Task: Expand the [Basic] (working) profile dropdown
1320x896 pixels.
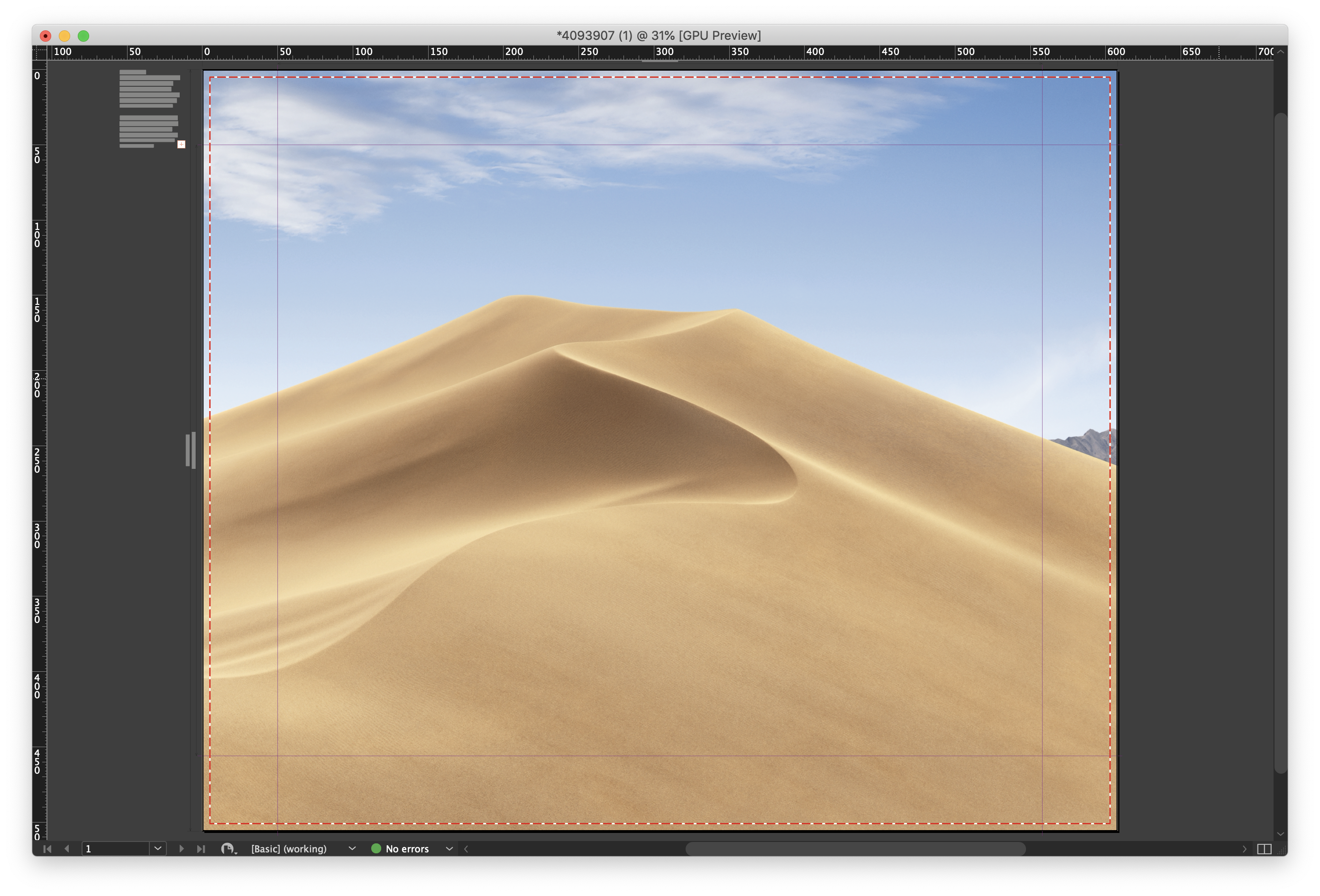Action: pos(352,848)
